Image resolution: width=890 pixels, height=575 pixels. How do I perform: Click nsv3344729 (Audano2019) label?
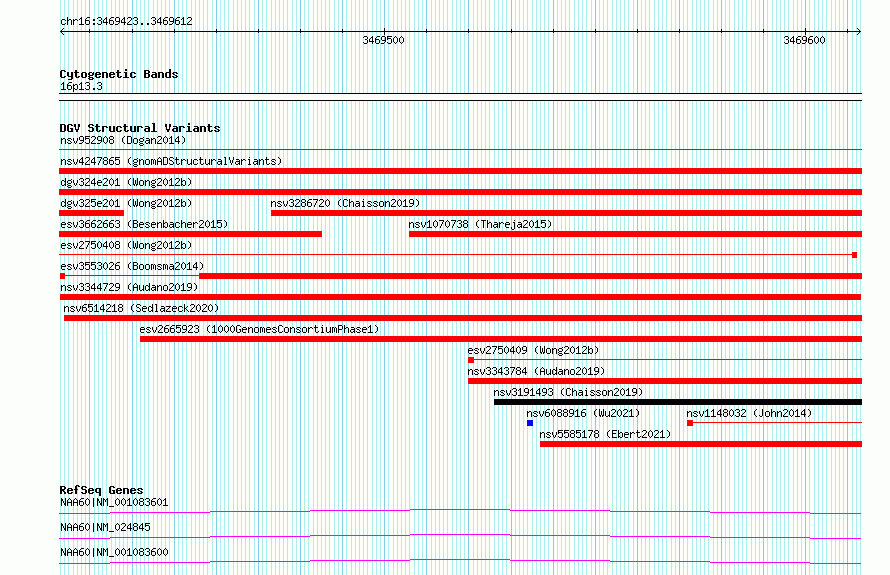(129, 287)
